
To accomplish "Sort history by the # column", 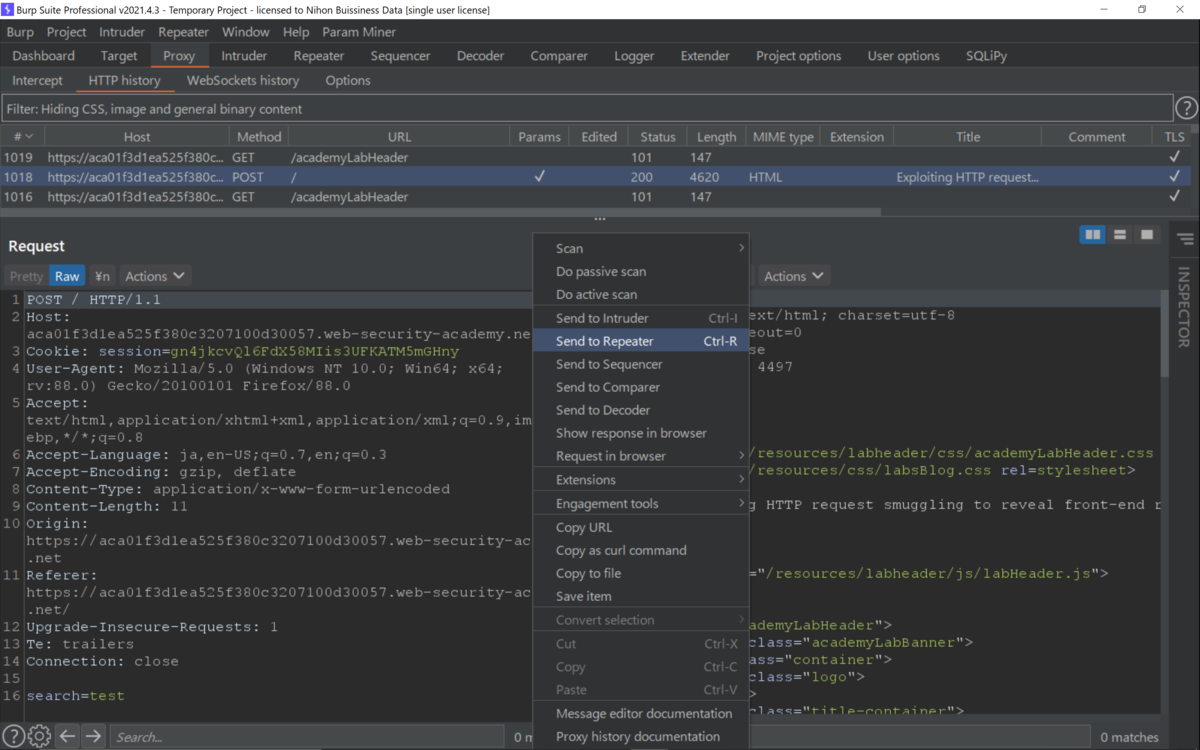I will (x=22, y=137).
